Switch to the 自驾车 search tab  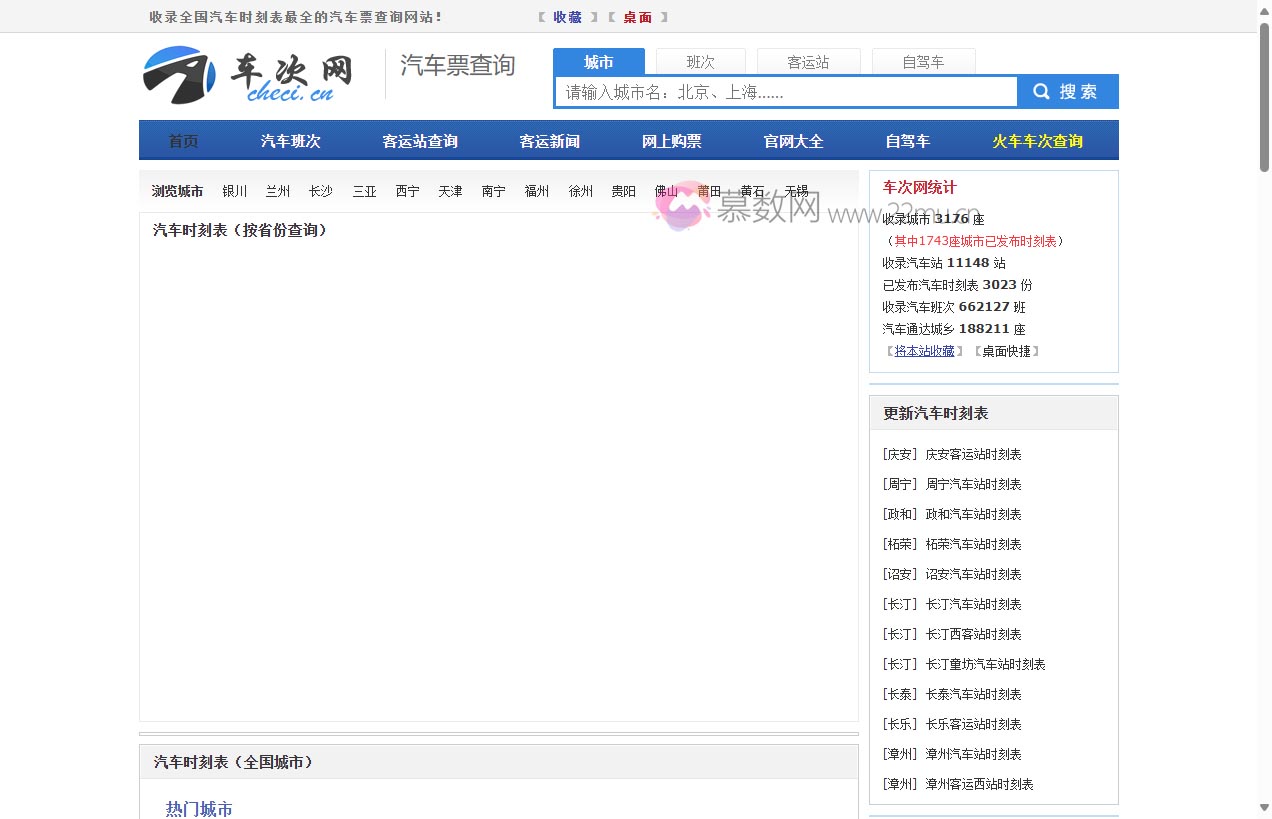pyautogui.click(x=924, y=61)
